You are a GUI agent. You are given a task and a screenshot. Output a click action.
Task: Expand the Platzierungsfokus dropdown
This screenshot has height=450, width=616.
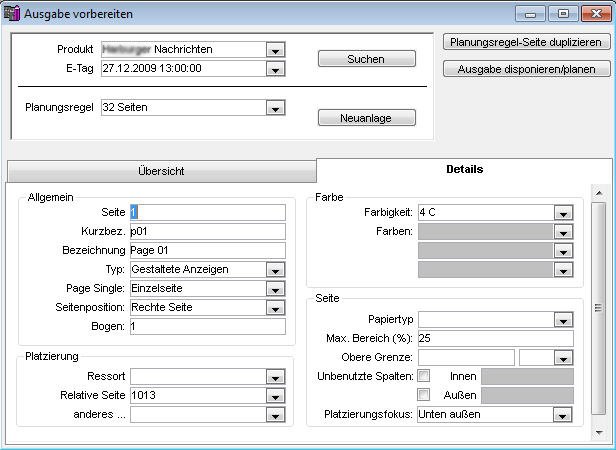563,415
